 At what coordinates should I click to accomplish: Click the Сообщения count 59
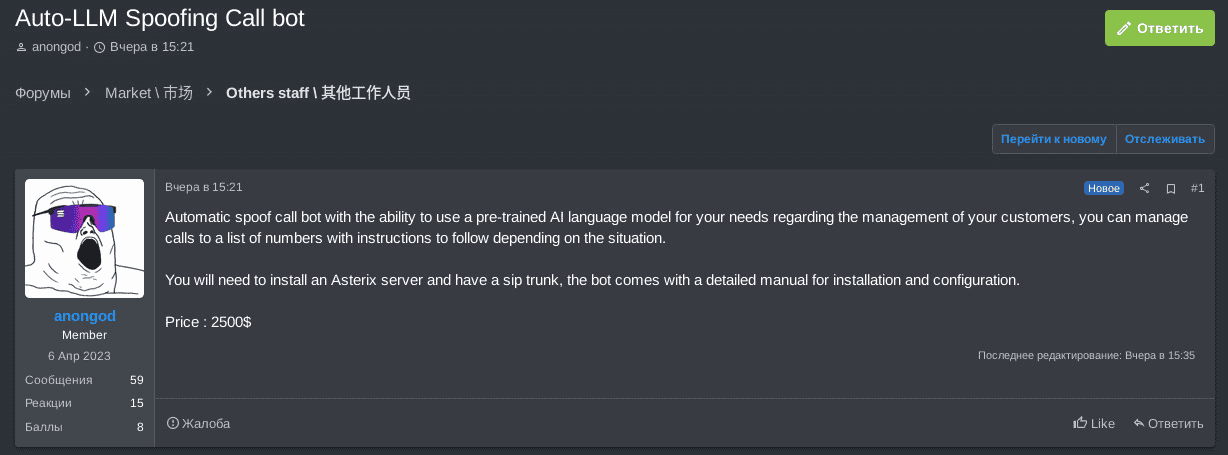pyautogui.click(x=137, y=380)
